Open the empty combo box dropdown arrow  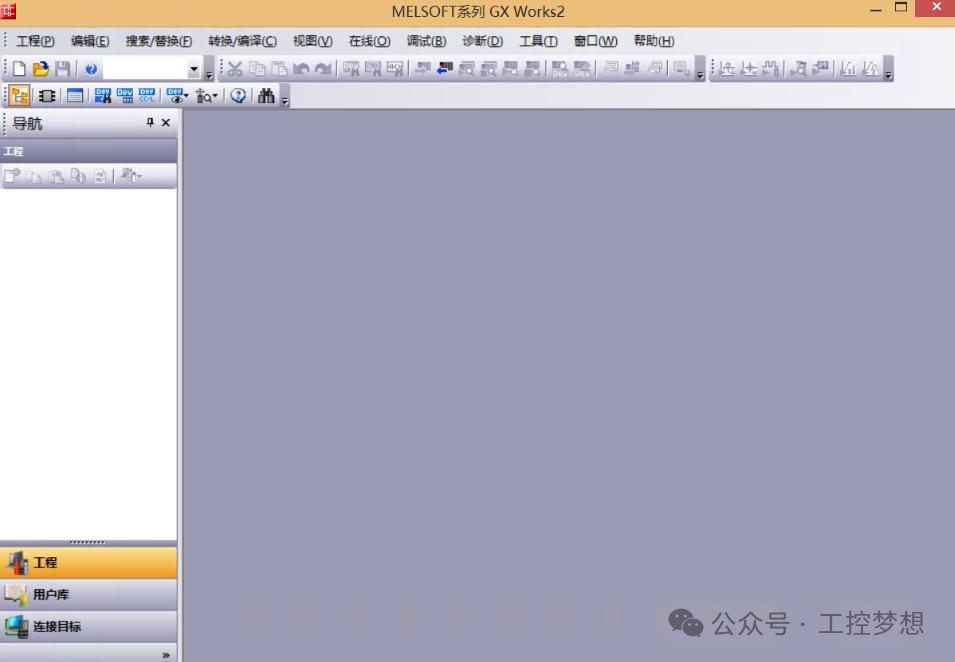click(x=194, y=69)
